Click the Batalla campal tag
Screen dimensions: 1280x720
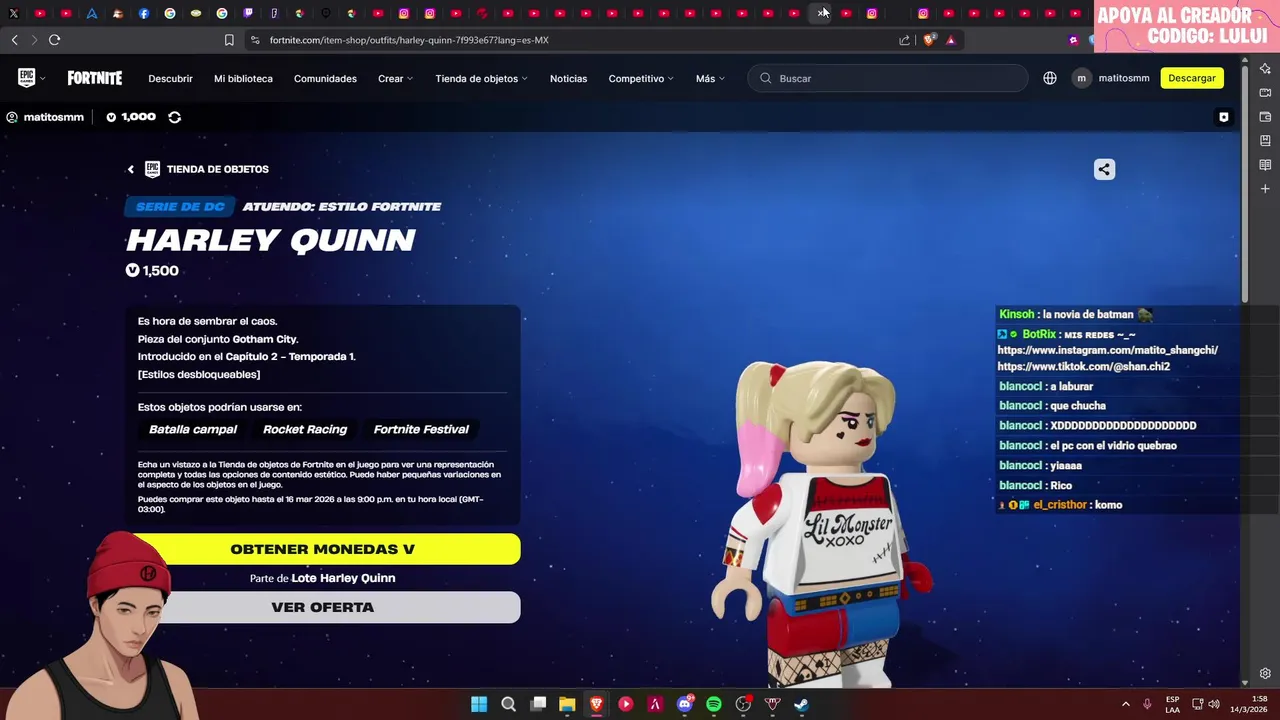193,429
